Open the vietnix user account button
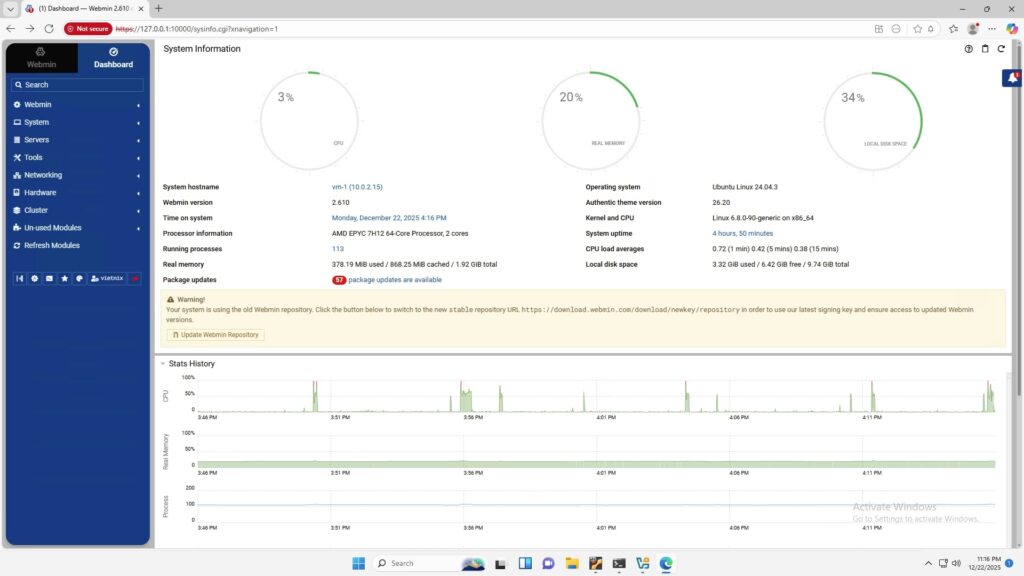 (x=107, y=278)
